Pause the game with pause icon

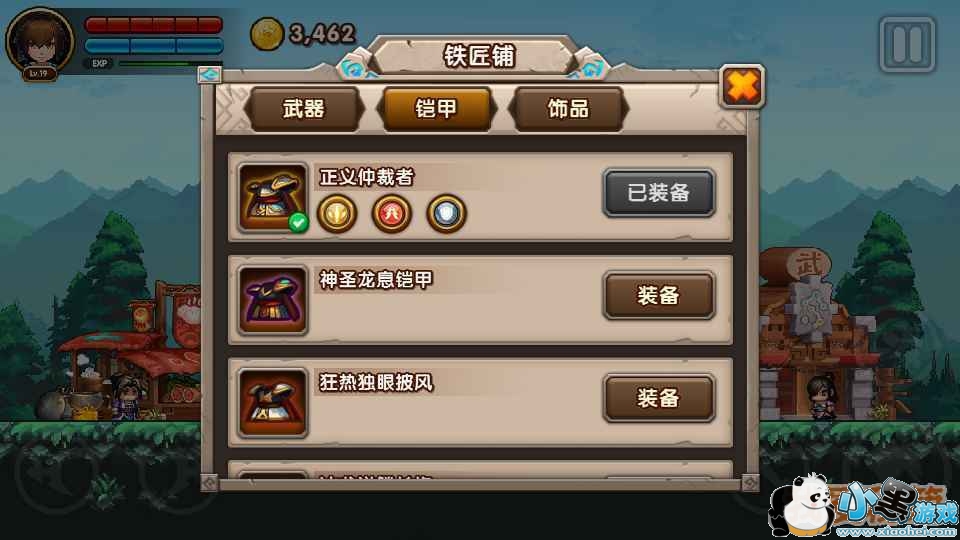point(907,44)
